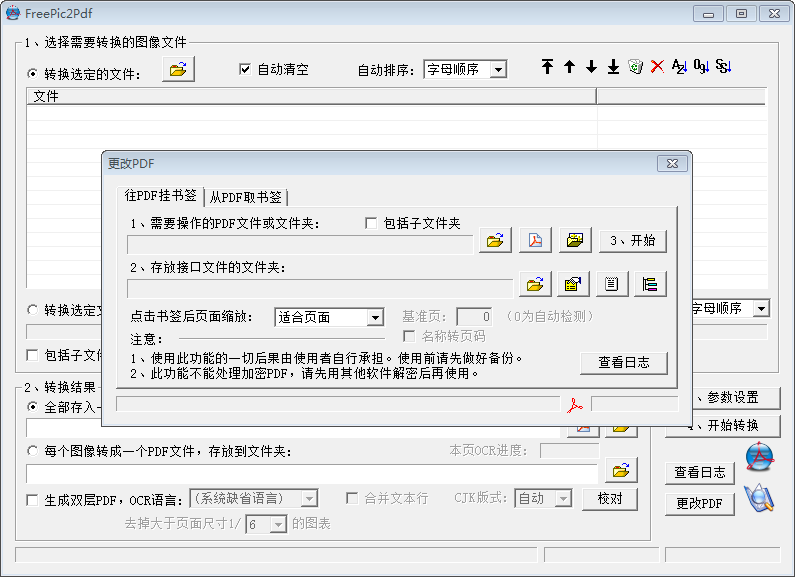Screen dimensions: 795x577
Task: Click the bookmark tree icon in dialog's second row
Action: pos(650,284)
